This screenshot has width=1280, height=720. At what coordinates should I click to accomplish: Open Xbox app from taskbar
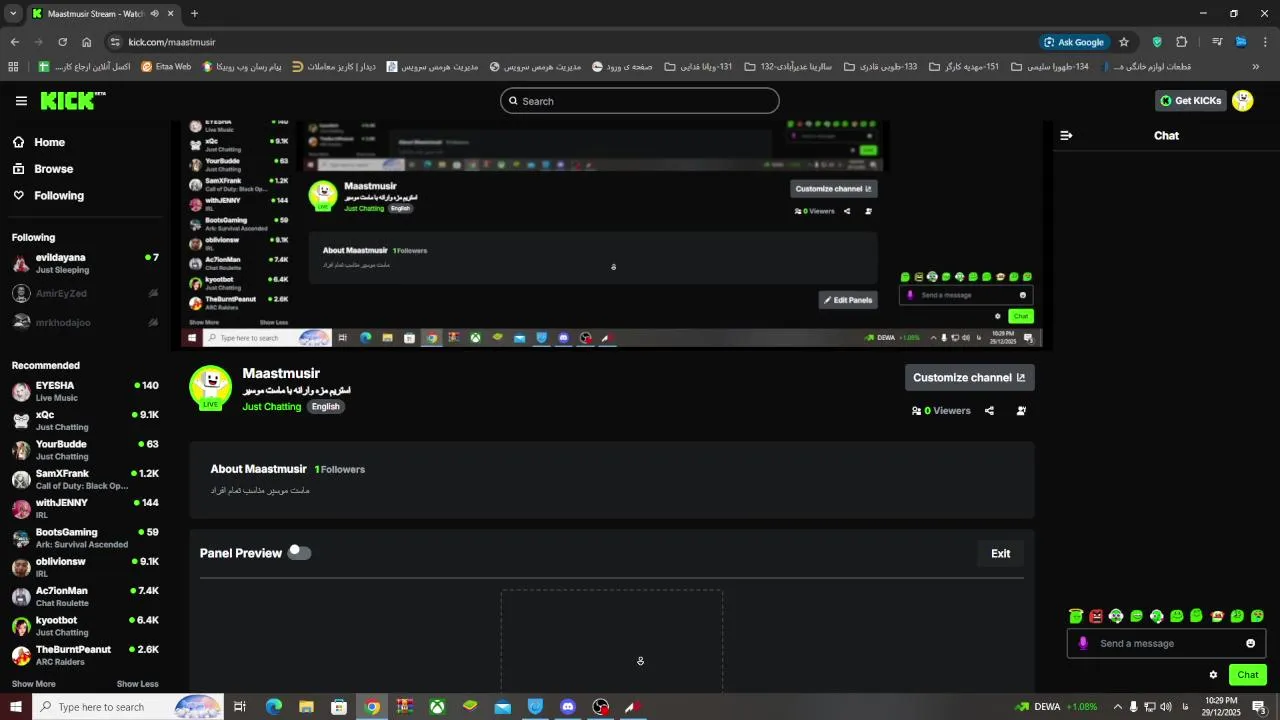click(437, 707)
